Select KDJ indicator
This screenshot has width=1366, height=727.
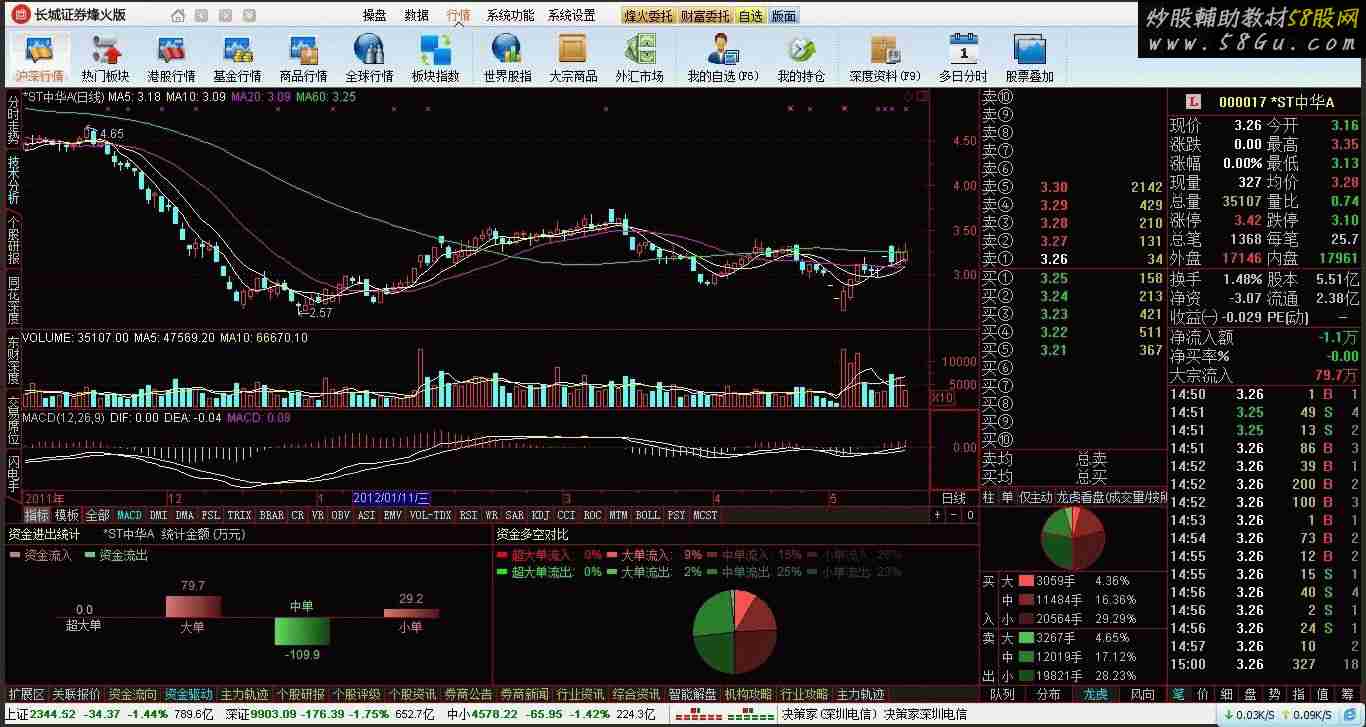tap(540, 515)
